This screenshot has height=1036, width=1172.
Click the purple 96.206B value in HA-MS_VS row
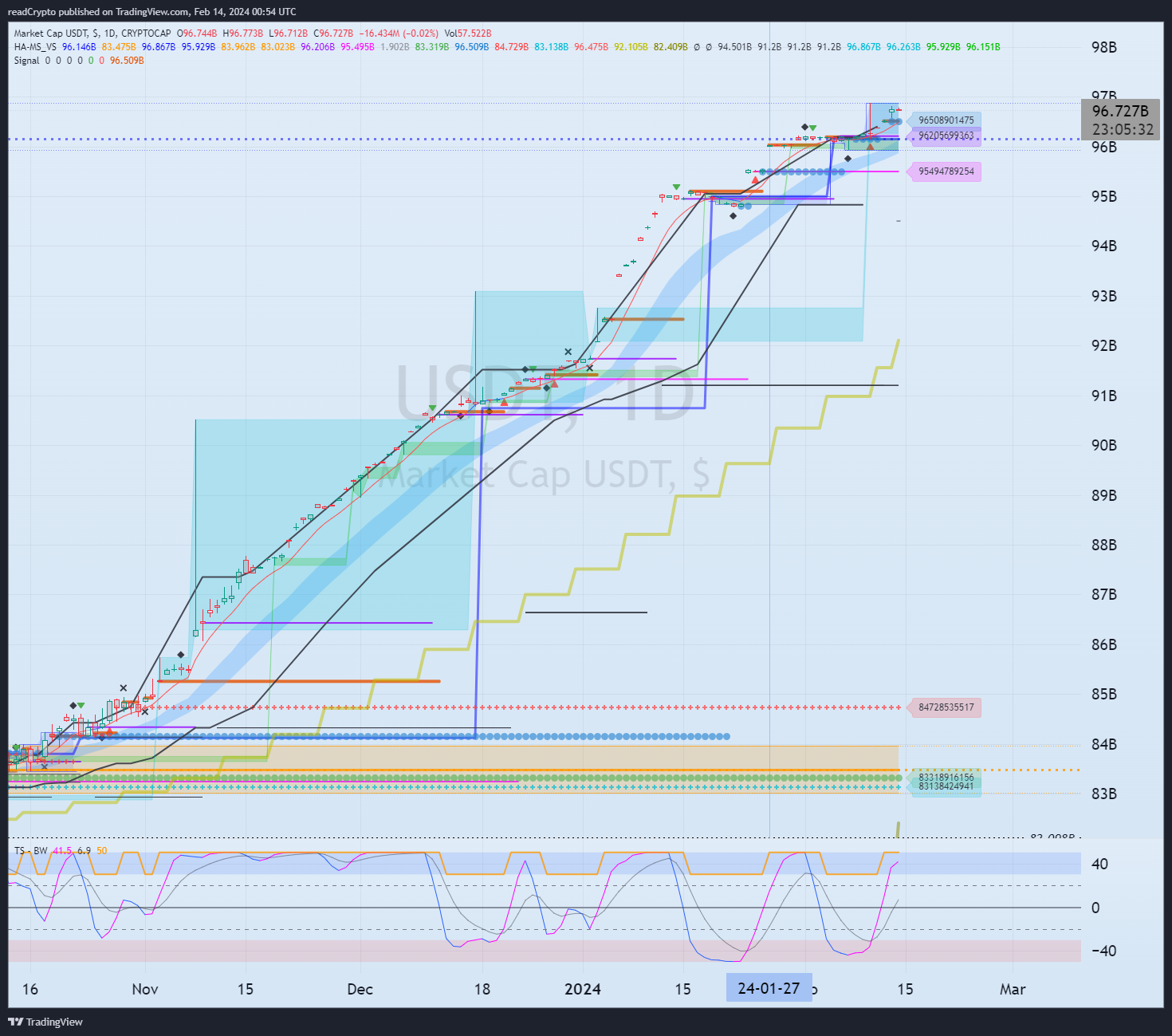pos(318,47)
